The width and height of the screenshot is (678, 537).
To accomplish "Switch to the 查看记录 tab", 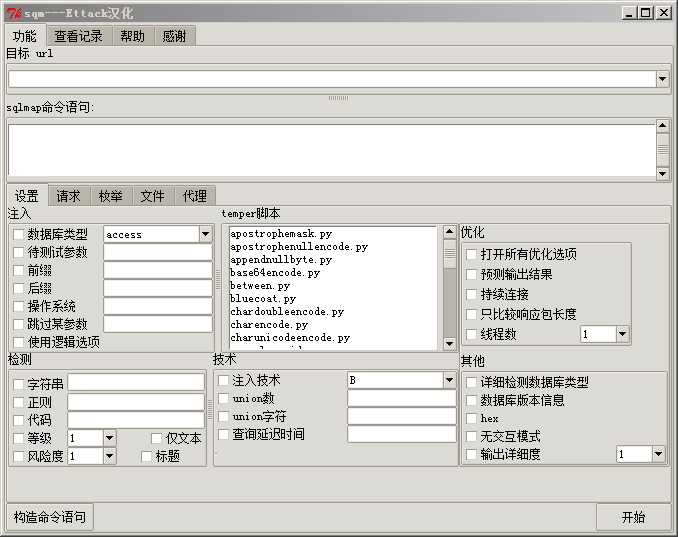I will tap(79, 36).
